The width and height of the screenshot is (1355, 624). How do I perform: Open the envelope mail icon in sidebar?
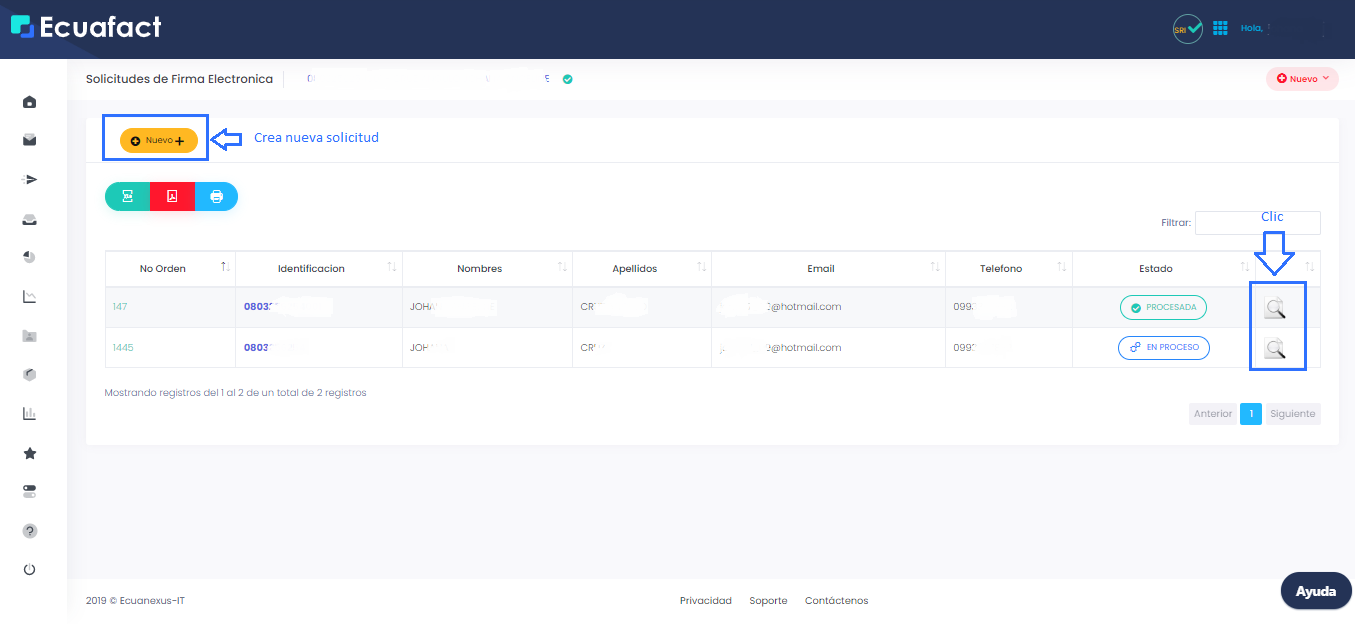tap(30, 141)
